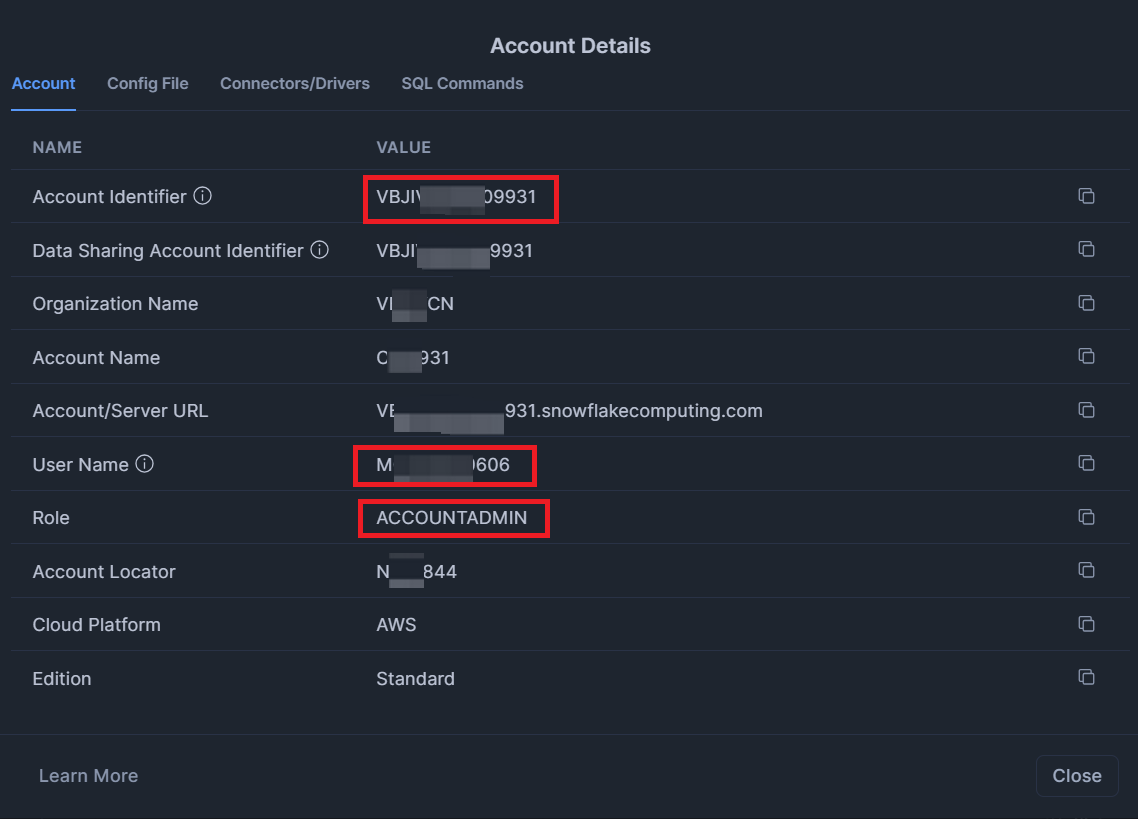1138x819 pixels.
Task: Copy the Role value
Action: pyautogui.click(x=1086, y=517)
